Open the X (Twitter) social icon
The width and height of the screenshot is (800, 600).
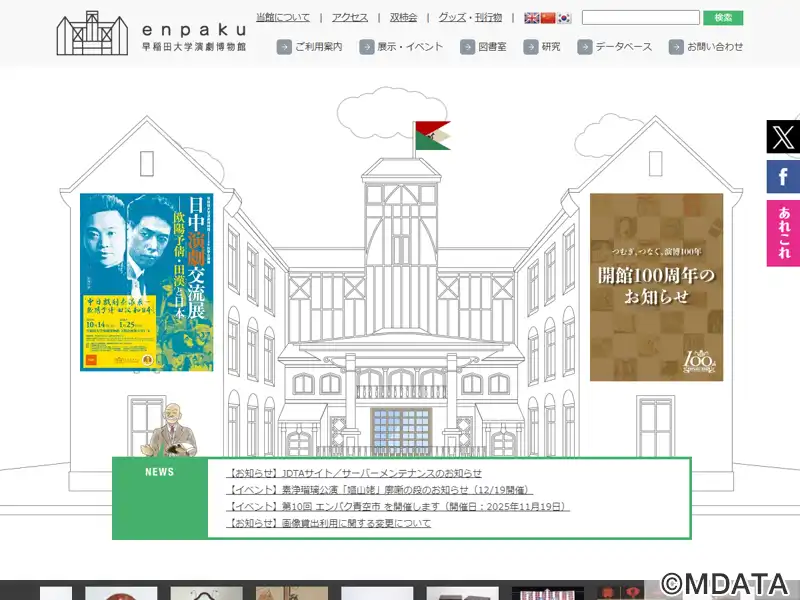tap(783, 137)
